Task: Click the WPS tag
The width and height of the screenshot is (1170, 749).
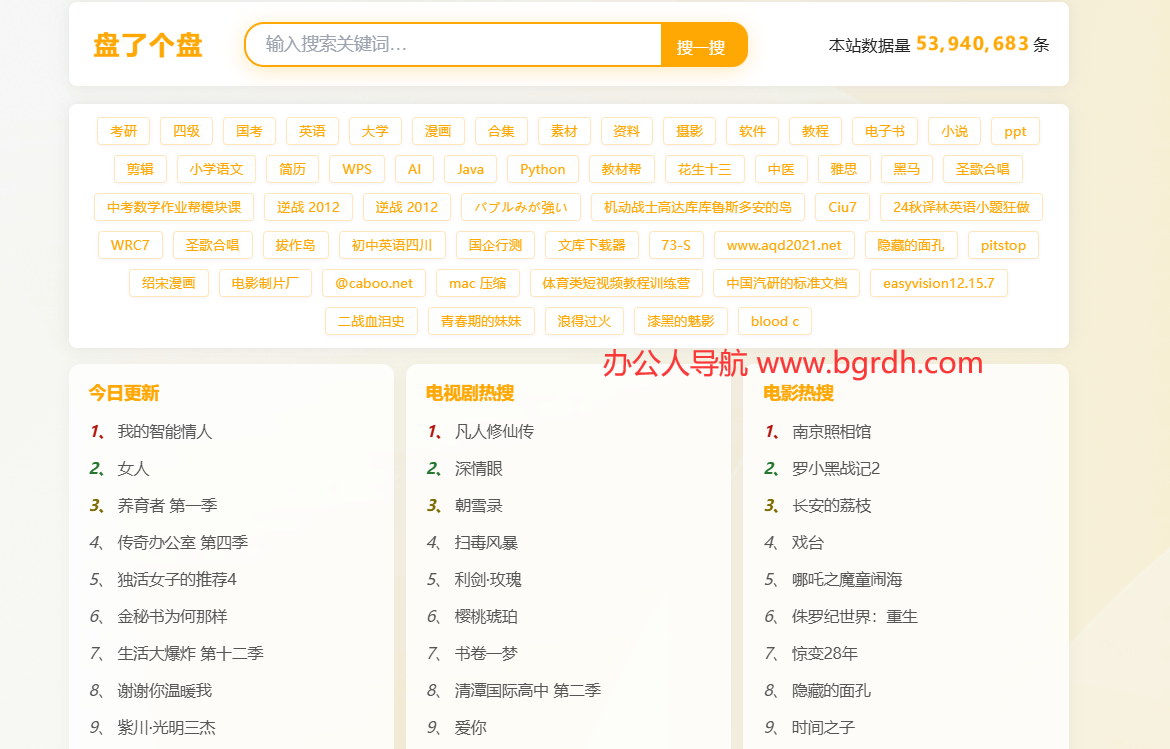Action: 357,169
